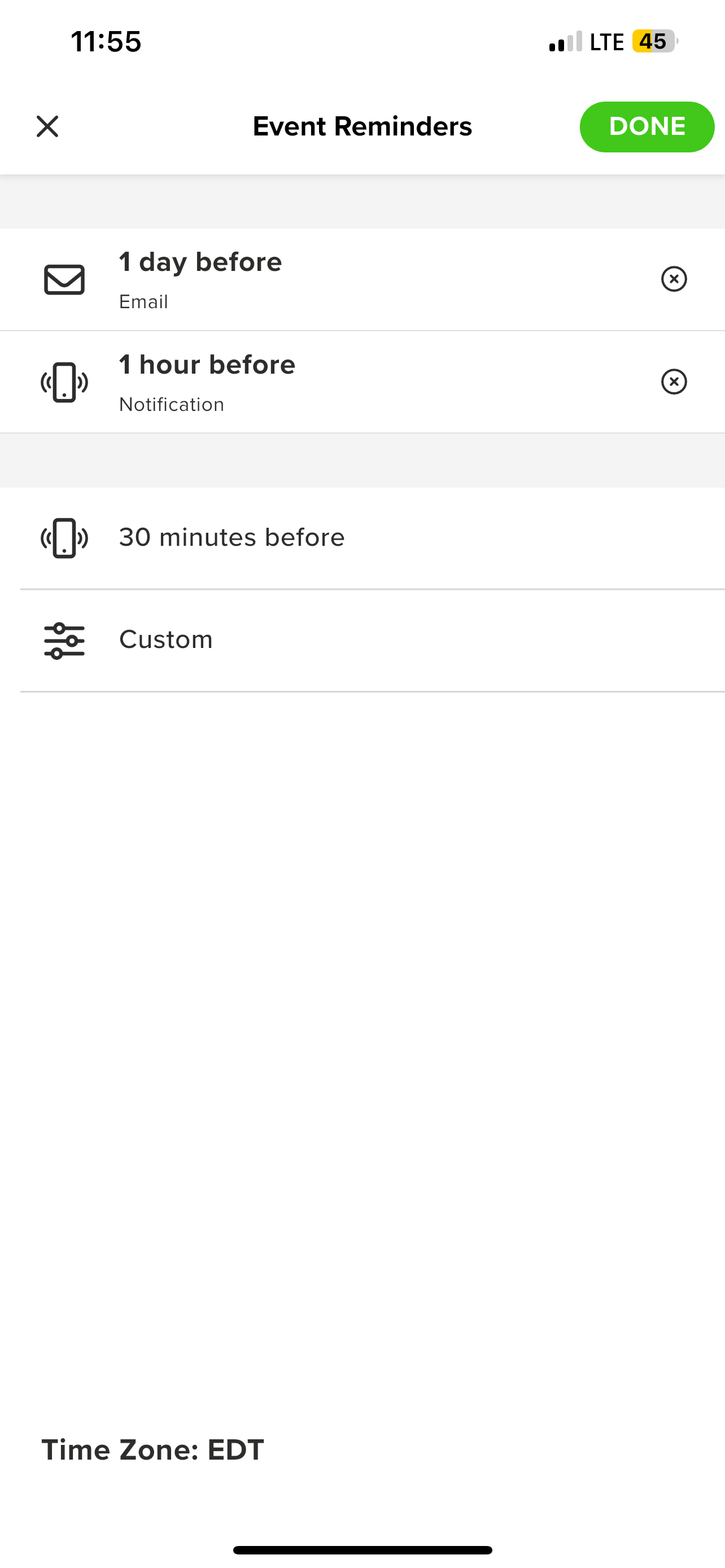
Task: Tap the Event Reminders header title
Action: (x=362, y=126)
